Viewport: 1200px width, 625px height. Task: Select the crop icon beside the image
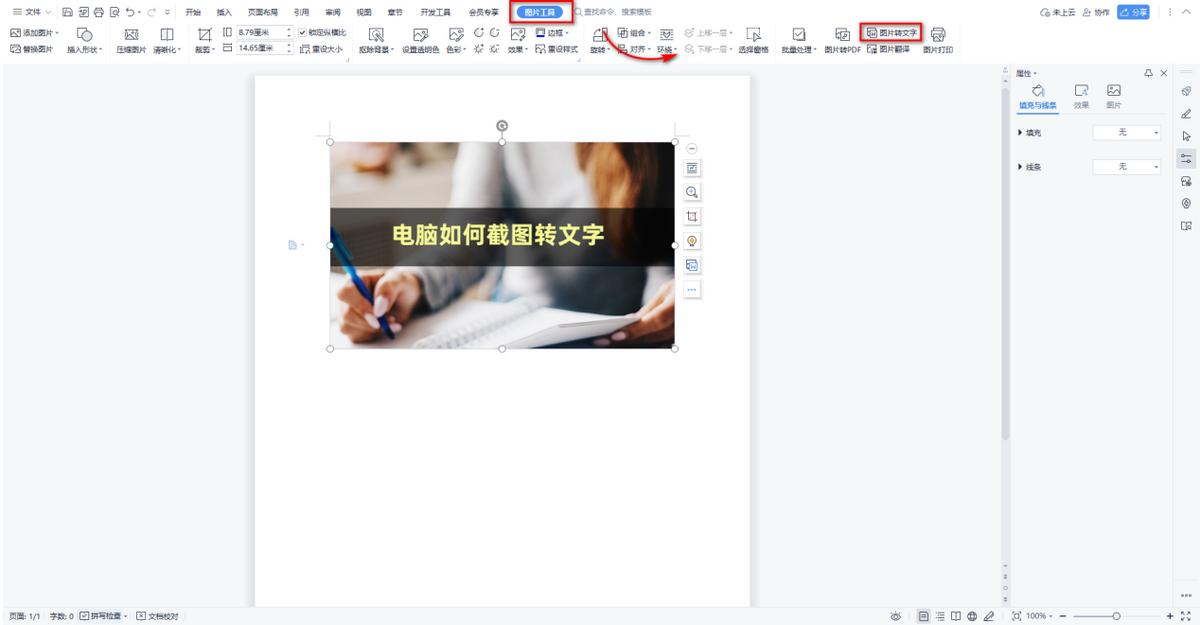click(x=691, y=216)
